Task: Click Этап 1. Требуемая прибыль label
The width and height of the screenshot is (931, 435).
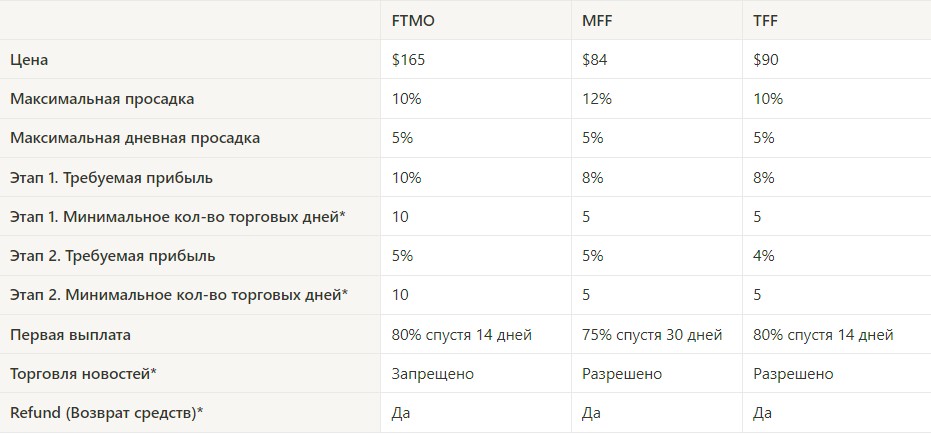Action: click(x=111, y=177)
